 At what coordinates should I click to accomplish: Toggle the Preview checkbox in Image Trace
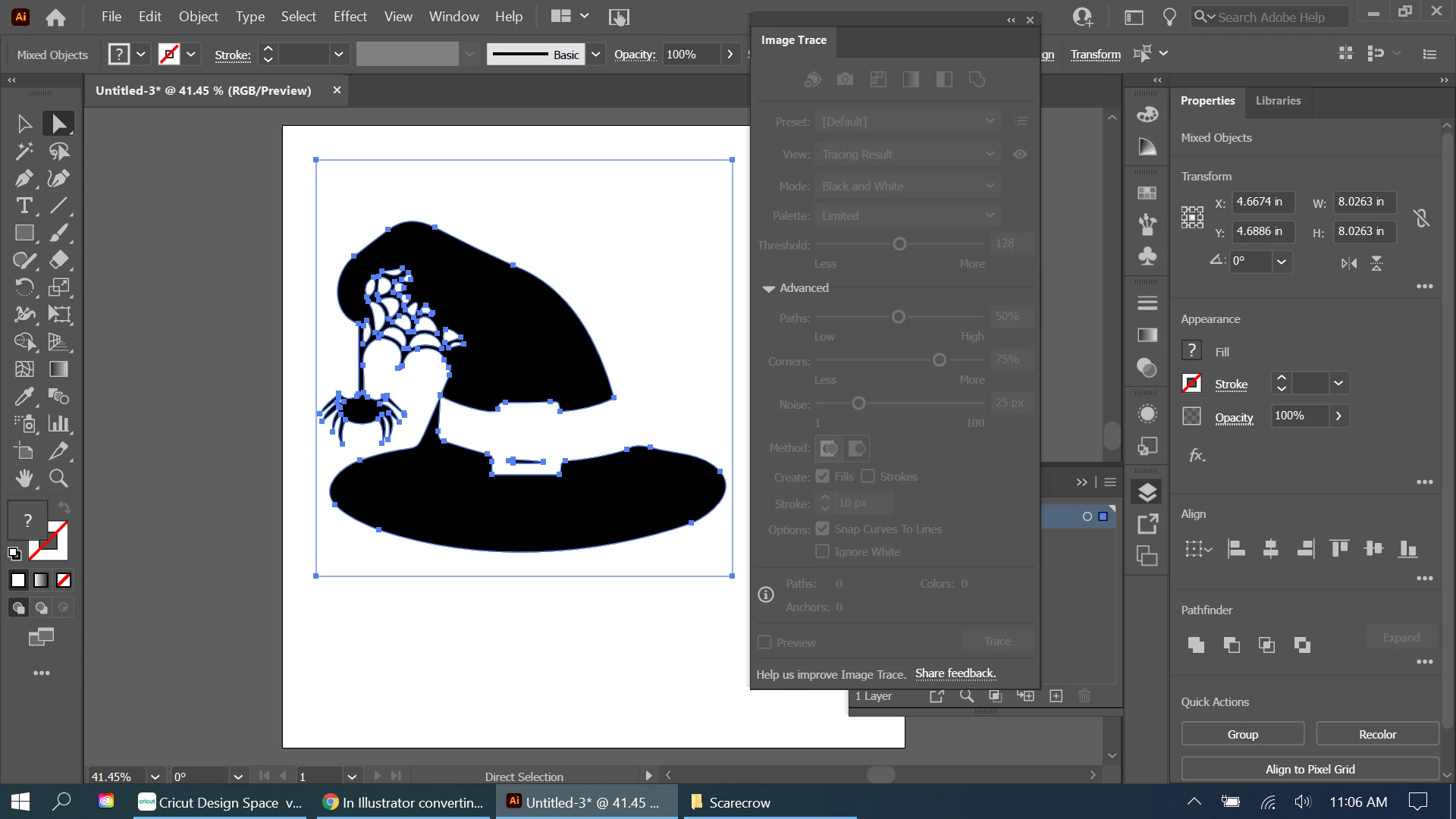[x=764, y=642]
